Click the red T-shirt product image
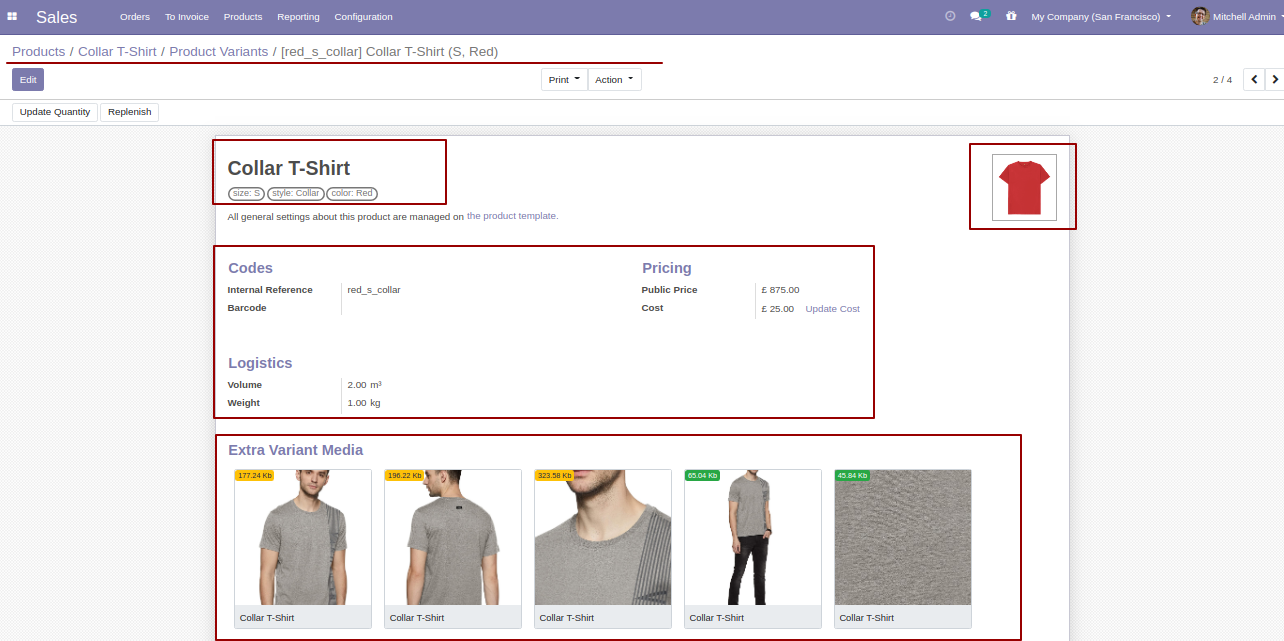The width and height of the screenshot is (1284, 641). click(1024, 187)
